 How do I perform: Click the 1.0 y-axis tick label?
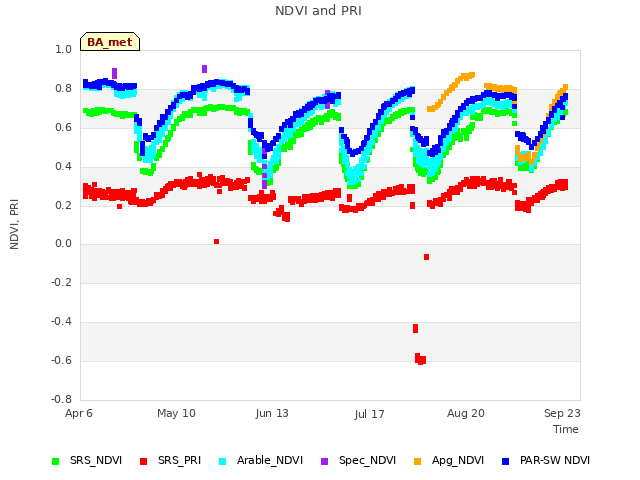(x=63, y=49)
